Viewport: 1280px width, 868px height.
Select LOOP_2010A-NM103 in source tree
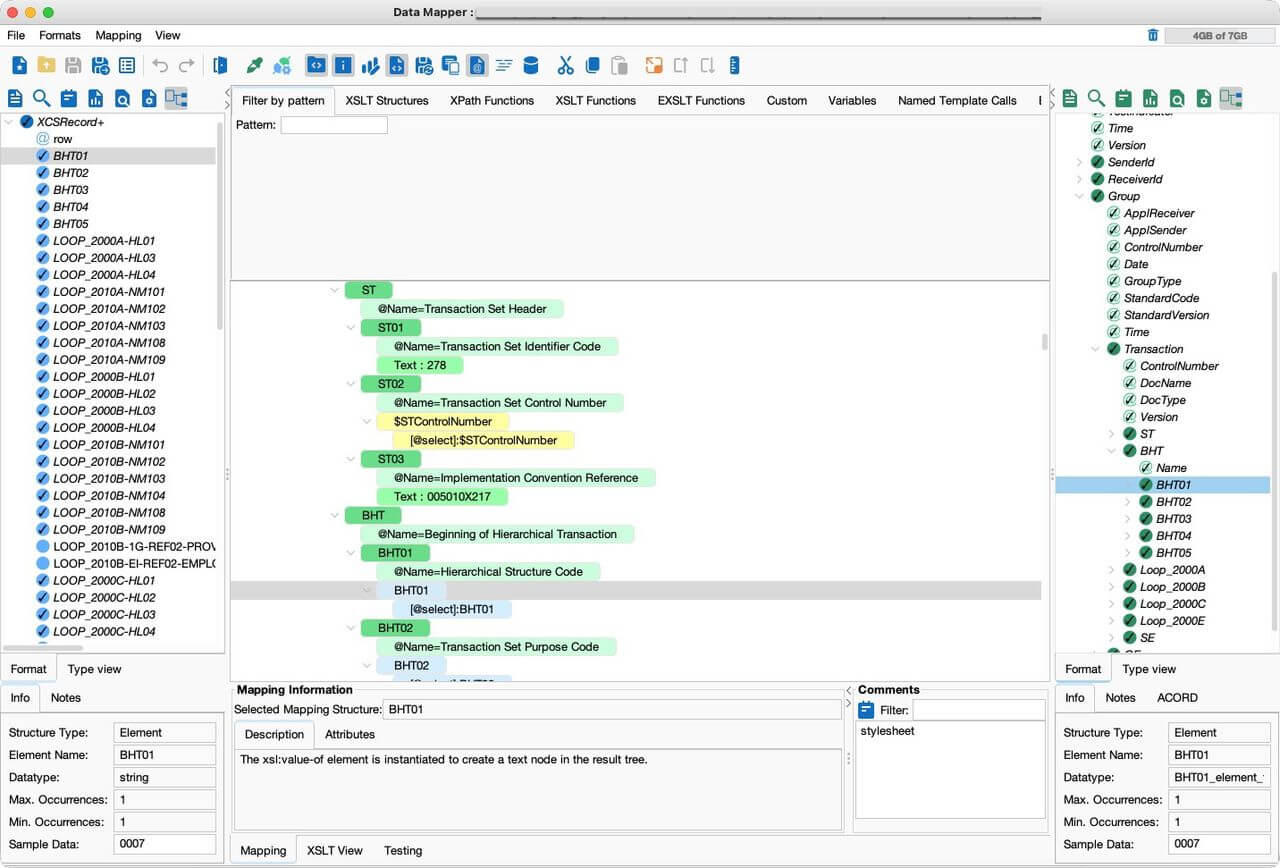click(x=109, y=326)
